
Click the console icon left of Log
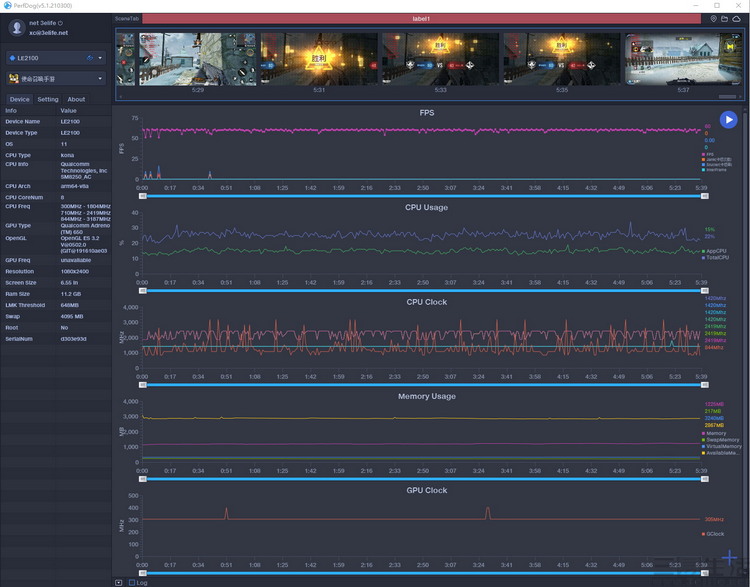(x=119, y=582)
